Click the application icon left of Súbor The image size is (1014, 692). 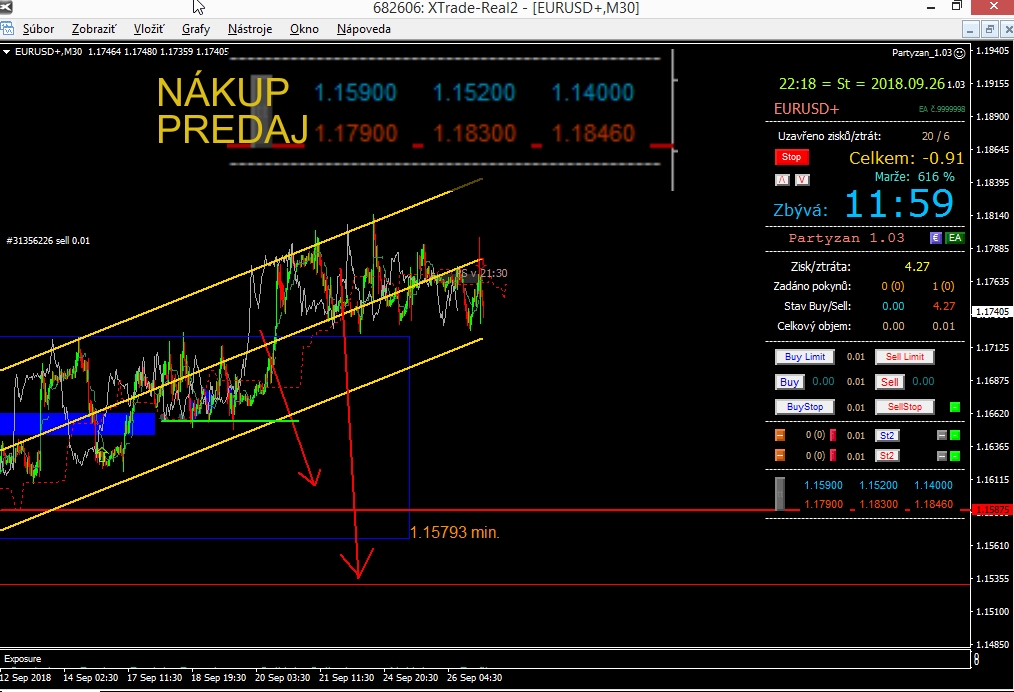[x=7, y=28]
